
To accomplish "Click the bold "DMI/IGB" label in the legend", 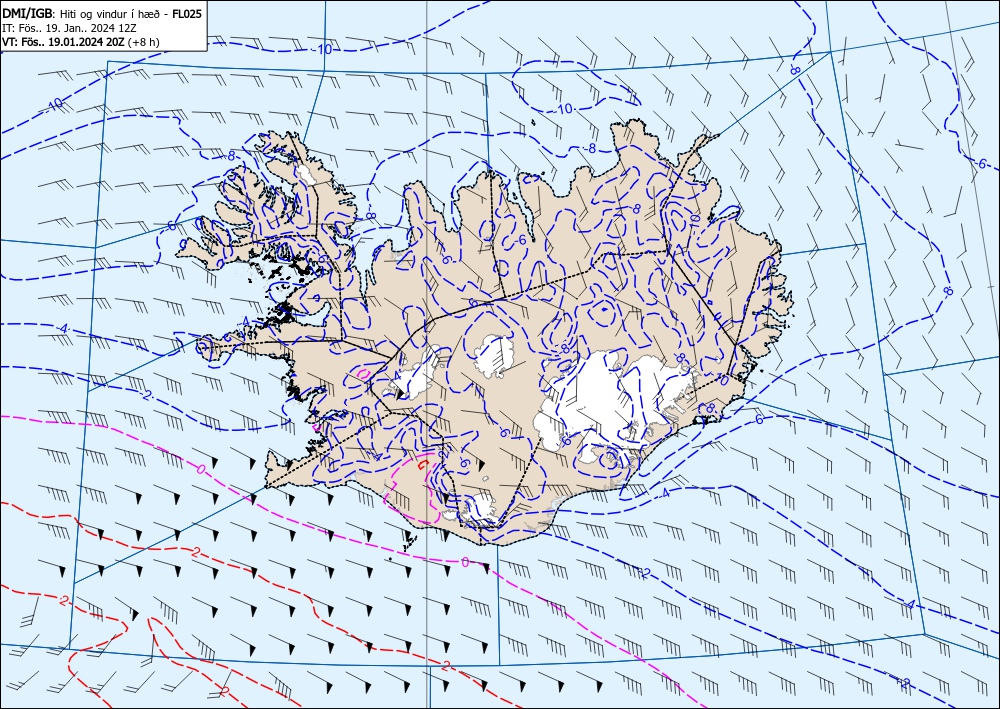I will click(29, 14).
